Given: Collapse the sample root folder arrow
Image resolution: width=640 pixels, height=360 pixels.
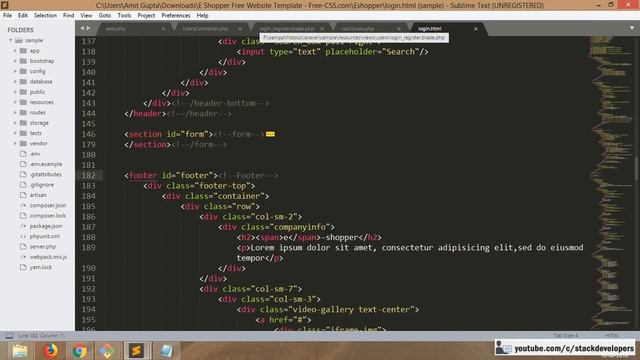Looking at the screenshot, I should [11, 40].
